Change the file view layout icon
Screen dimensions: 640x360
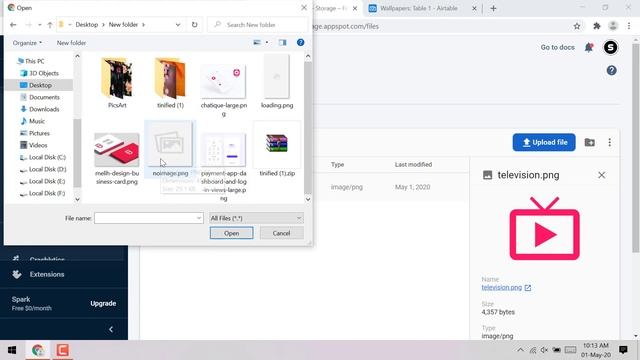tap(257, 42)
